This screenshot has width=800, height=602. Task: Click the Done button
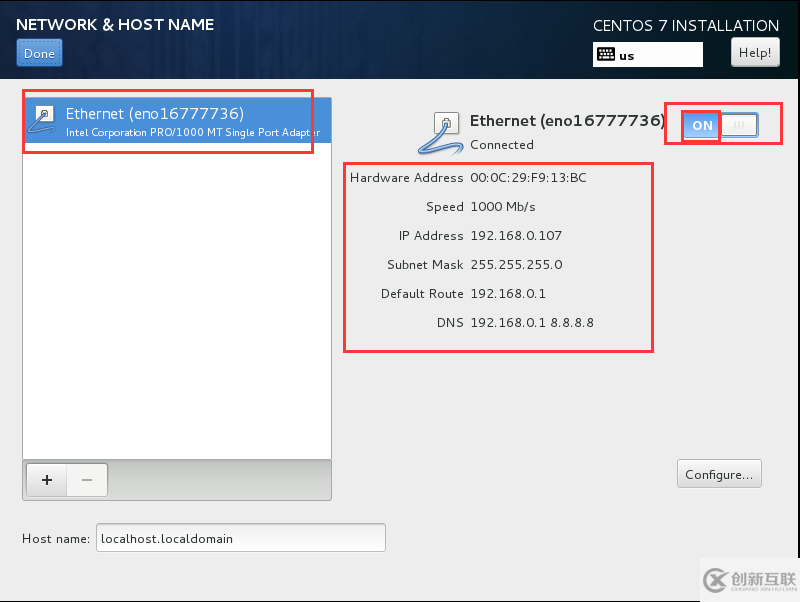pos(39,53)
